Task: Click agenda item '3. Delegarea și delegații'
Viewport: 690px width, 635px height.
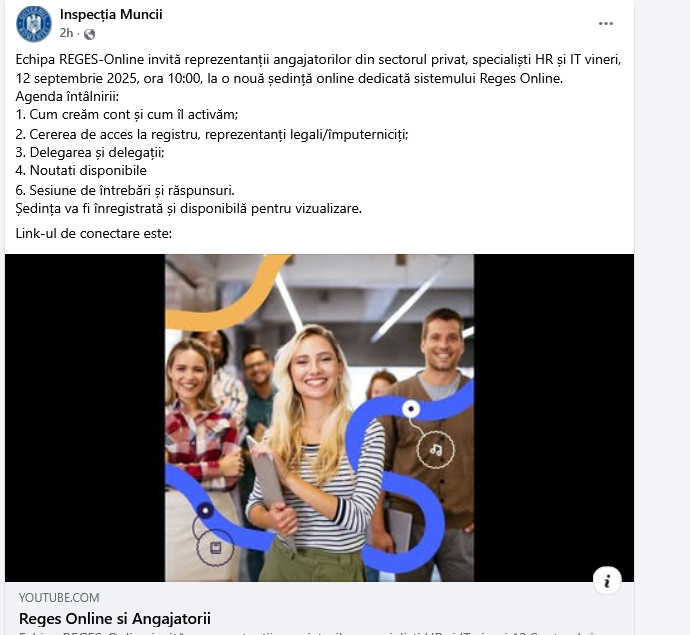Action: pos(90,152)
